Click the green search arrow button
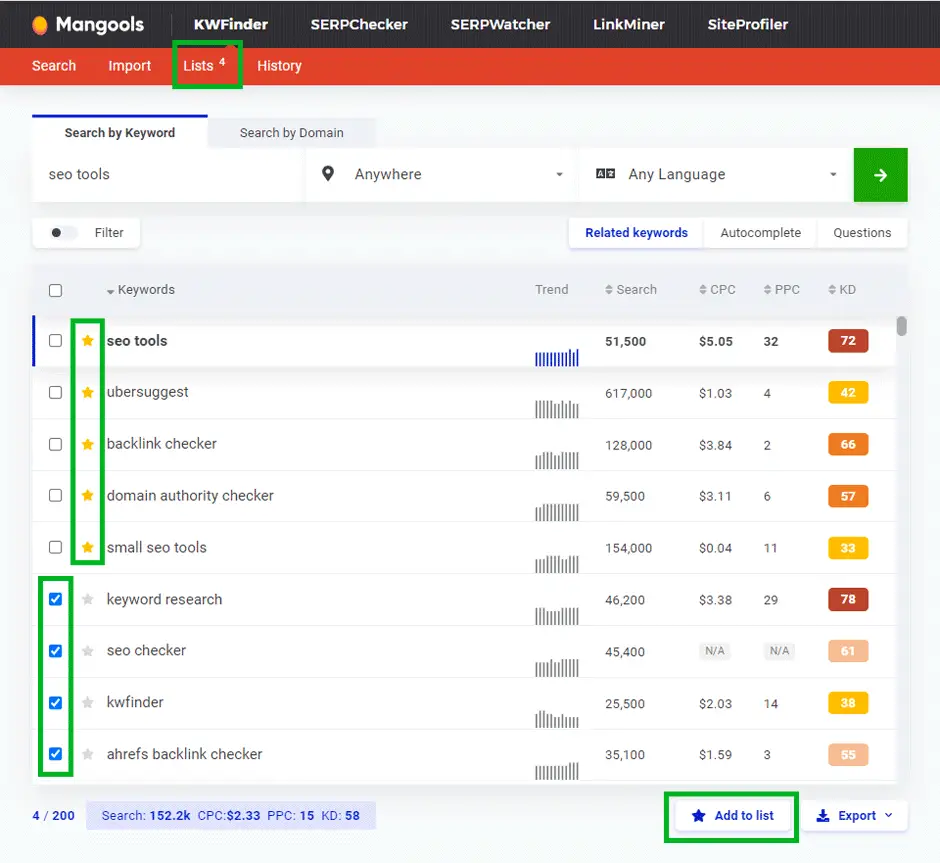Viewport: 940px width, 863px height. [880, 175]
